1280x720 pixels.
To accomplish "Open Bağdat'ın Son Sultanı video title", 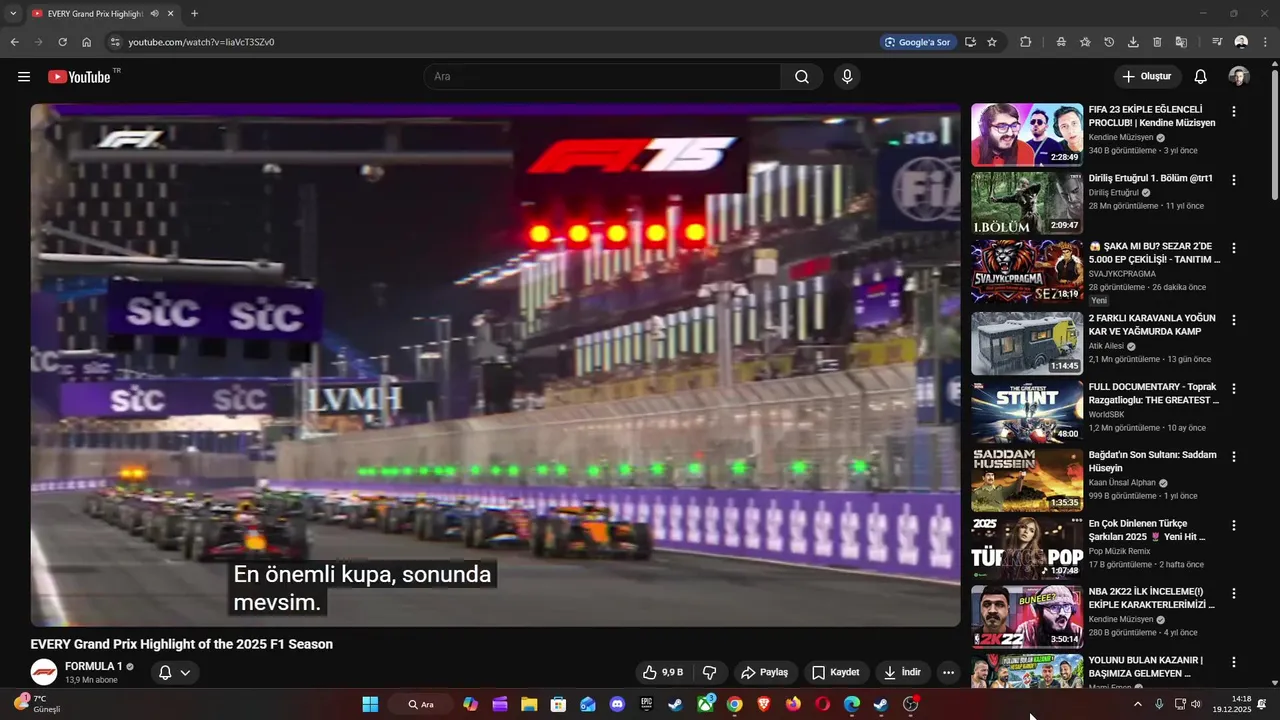I will 1153,461.
